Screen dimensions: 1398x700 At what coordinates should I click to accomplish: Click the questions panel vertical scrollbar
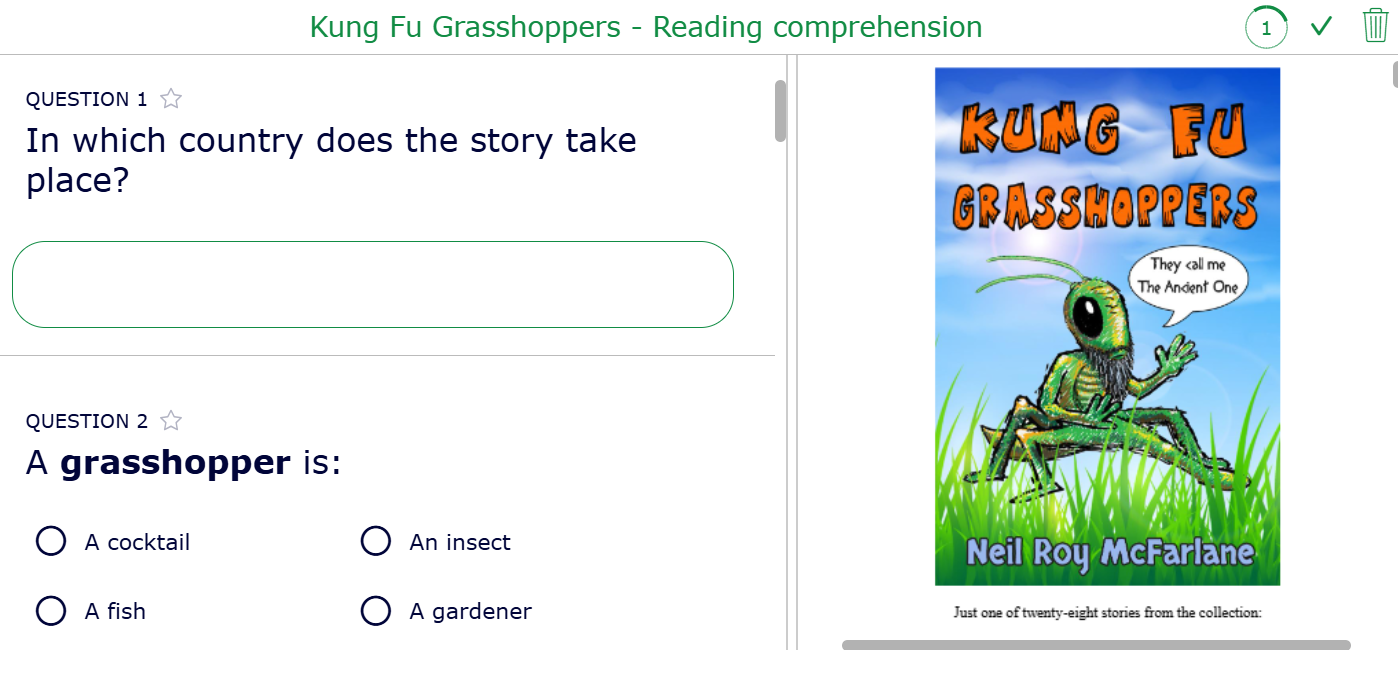click(781, 111)
